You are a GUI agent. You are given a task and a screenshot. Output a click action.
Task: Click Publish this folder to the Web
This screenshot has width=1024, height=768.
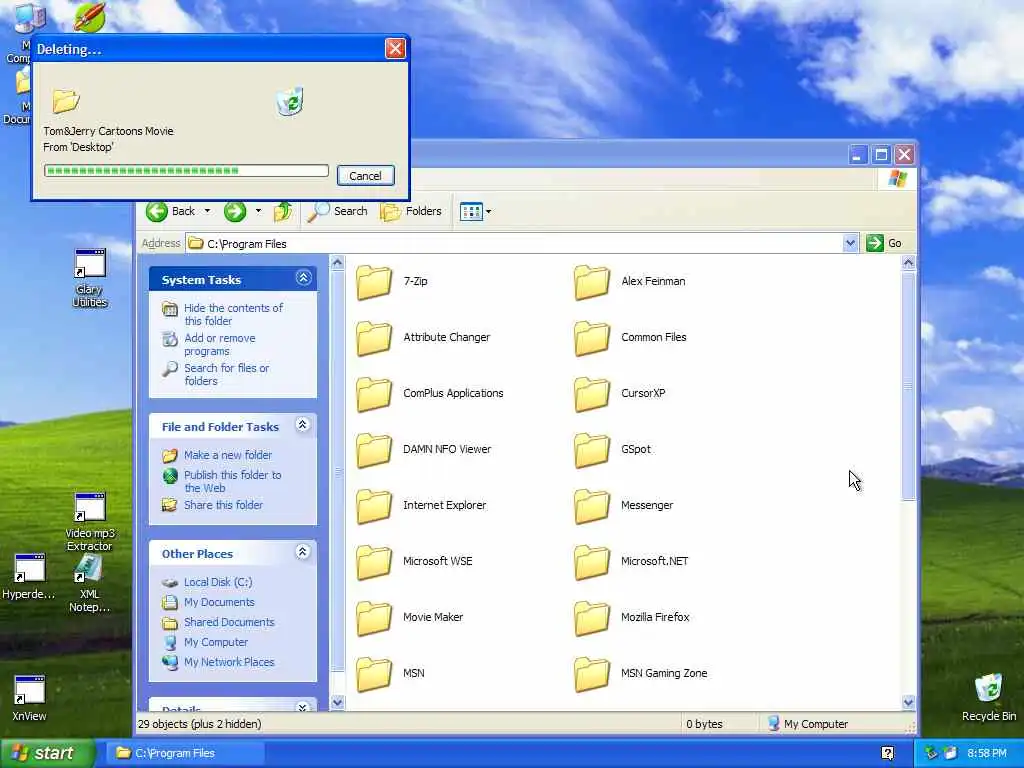pos(232,481)
